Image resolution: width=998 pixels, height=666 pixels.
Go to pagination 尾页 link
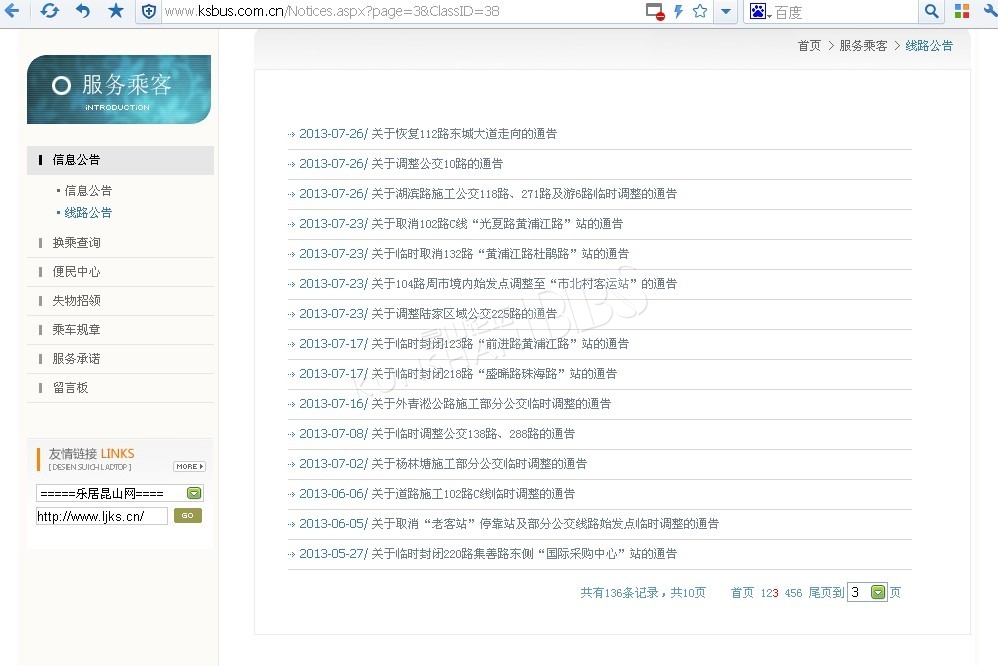820,593
